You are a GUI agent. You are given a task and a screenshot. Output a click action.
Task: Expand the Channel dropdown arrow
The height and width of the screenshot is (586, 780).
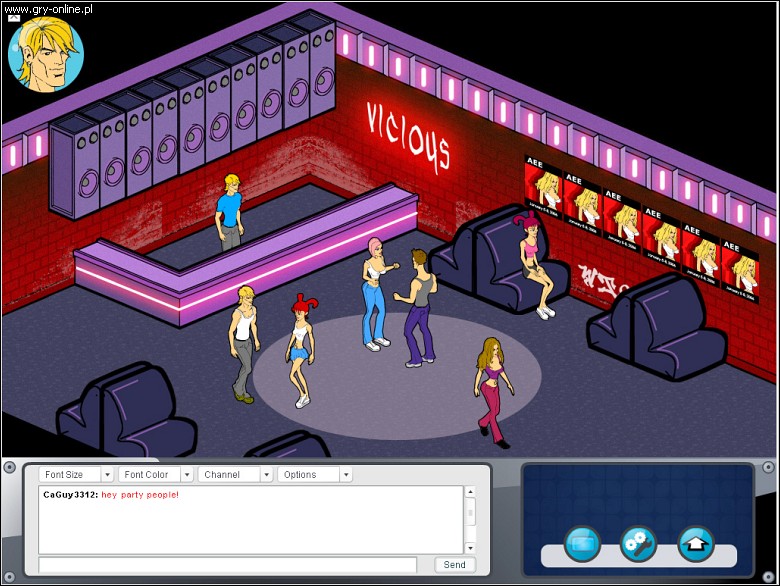(267, 475)
